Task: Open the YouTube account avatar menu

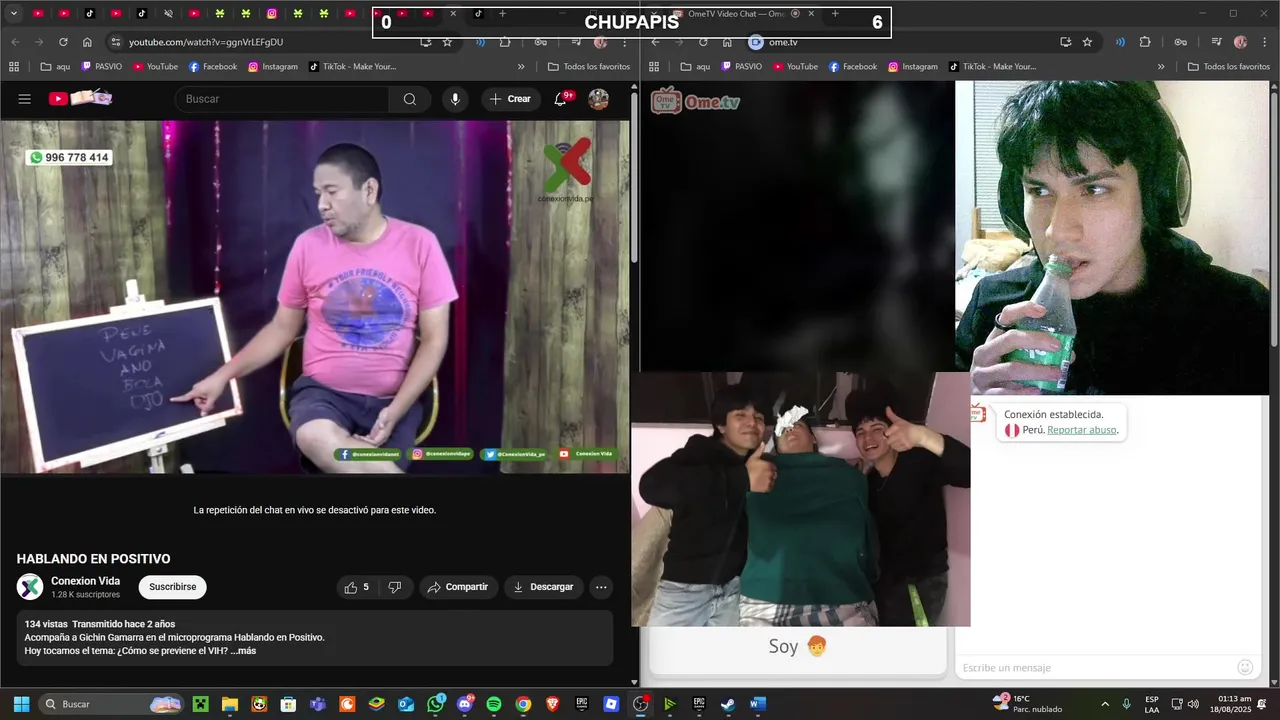Action: 599,99
